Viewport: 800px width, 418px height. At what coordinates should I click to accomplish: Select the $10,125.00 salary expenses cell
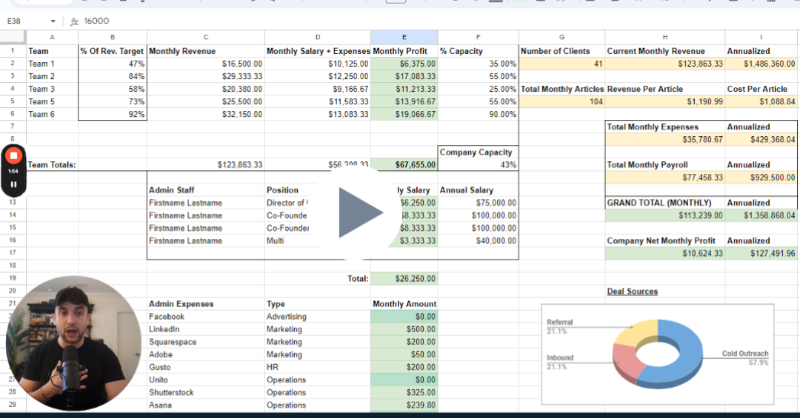[317, 64]
